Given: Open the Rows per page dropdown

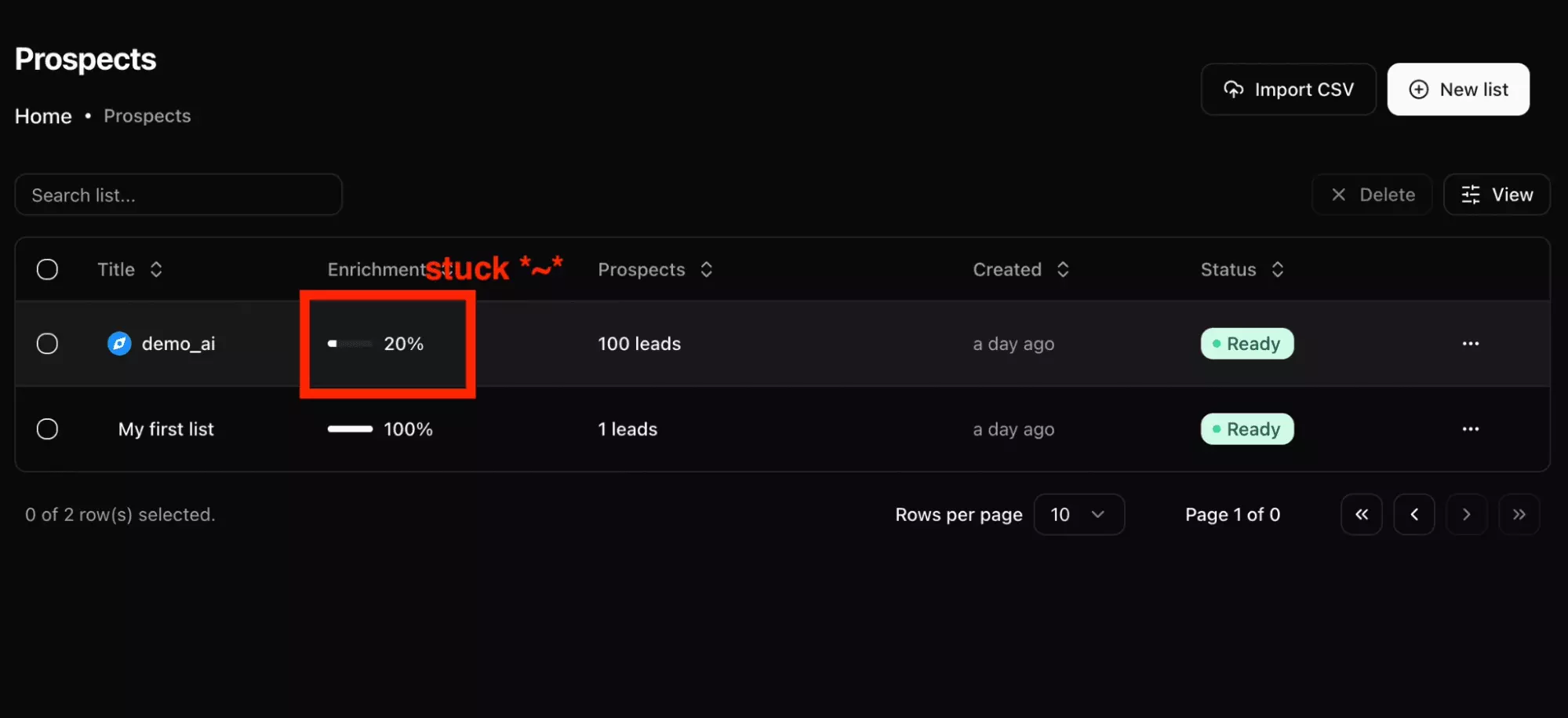Looking at the screenshot, I should (1079, 515).
